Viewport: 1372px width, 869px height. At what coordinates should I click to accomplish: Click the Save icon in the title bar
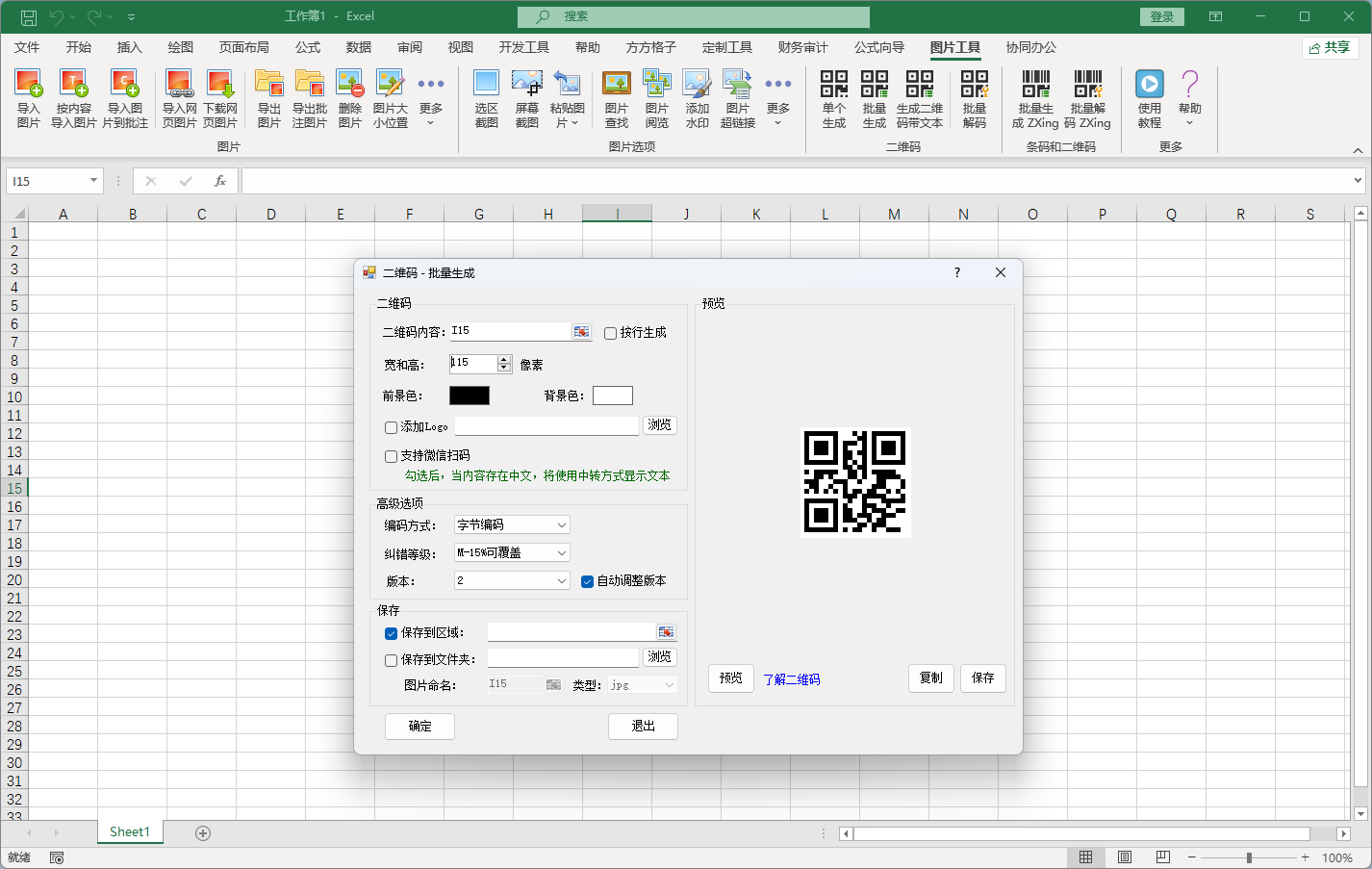click(x=29, y=16)
